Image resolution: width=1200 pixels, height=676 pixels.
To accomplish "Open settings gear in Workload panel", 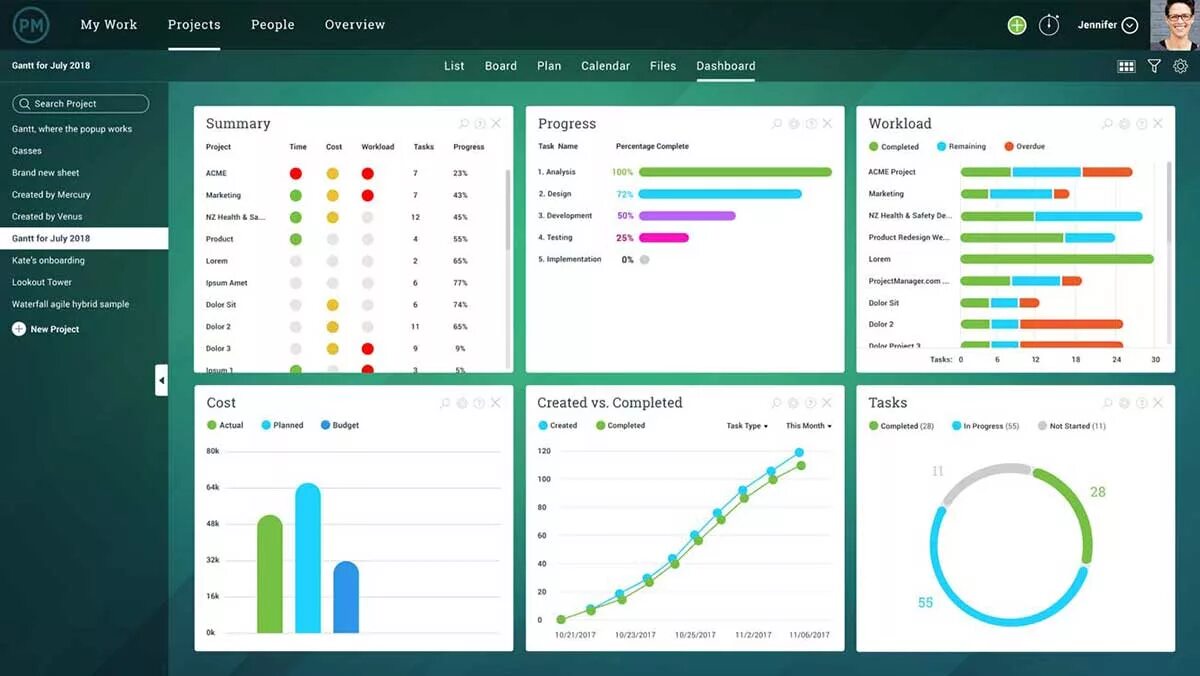I will pyautogui.click(x=1124, y=124).
